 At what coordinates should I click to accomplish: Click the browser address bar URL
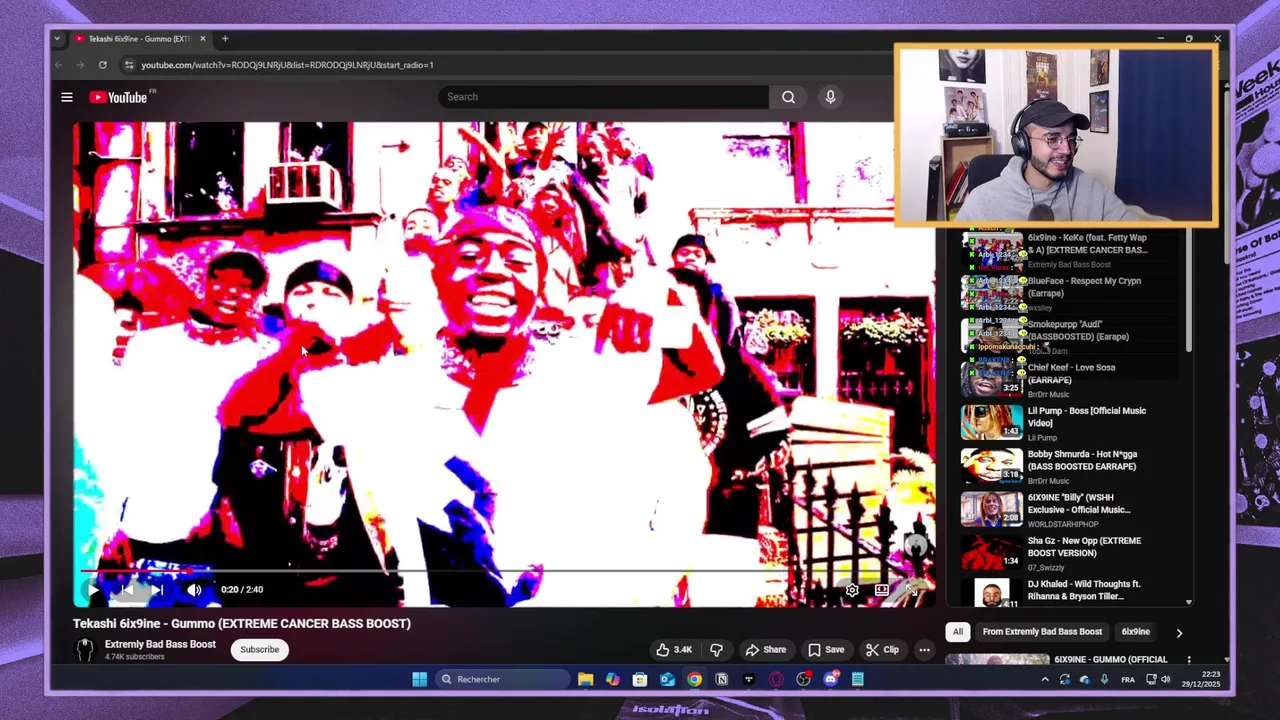click(287, 65)
